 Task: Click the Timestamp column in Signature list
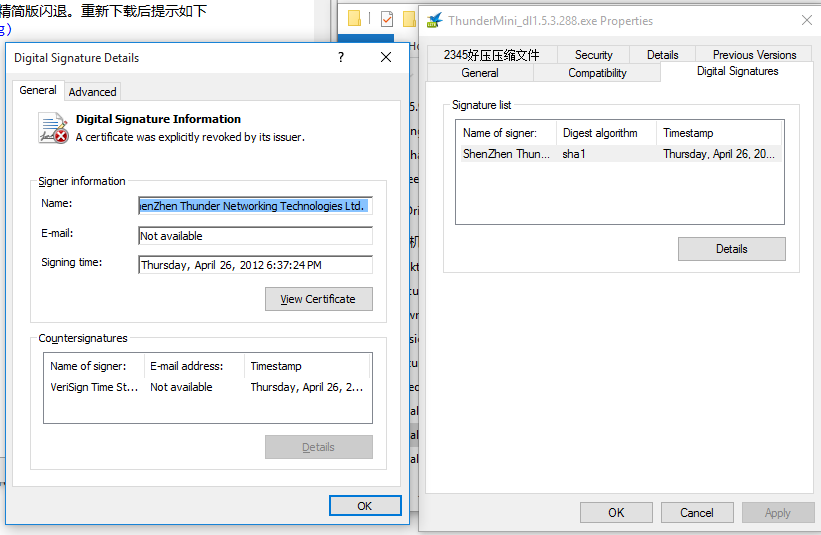pyautogui.click(x=719, y=133)
